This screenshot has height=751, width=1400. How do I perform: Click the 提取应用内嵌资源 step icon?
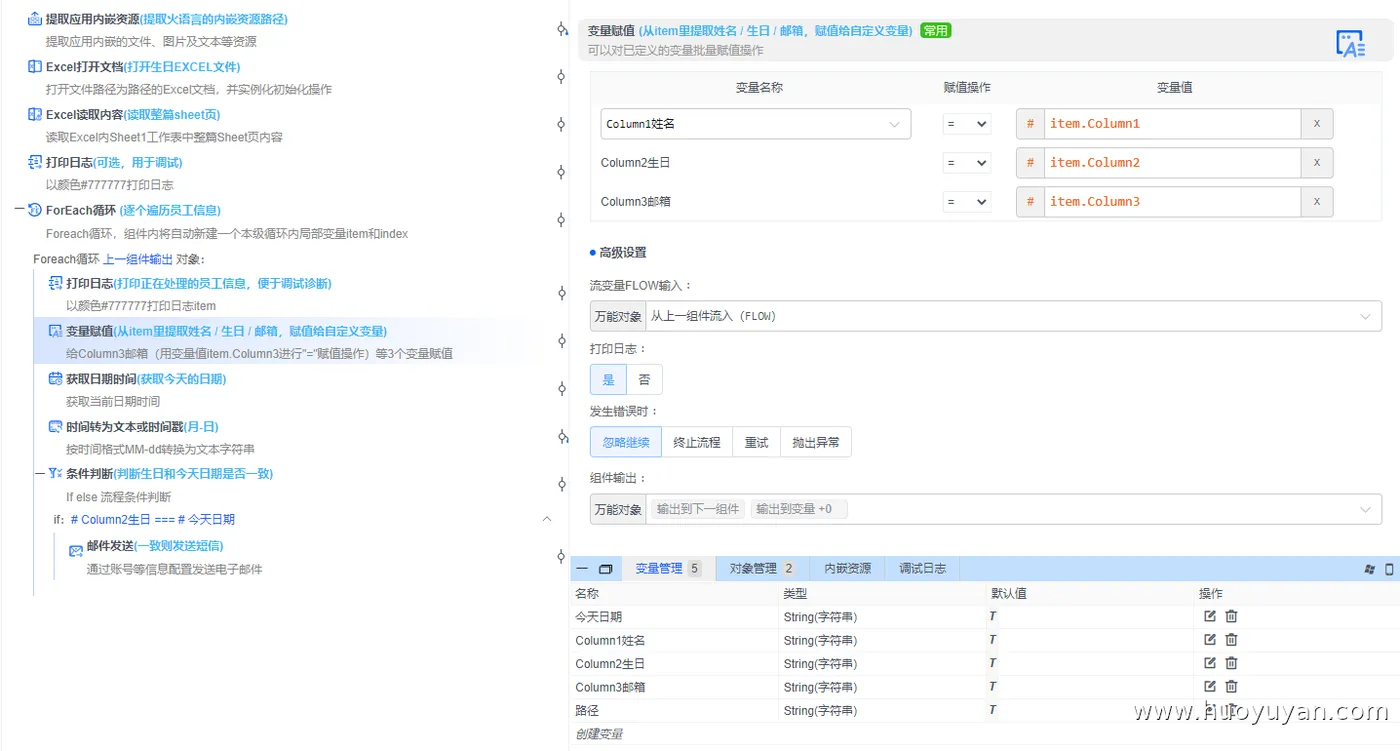[x=35, y=19]
